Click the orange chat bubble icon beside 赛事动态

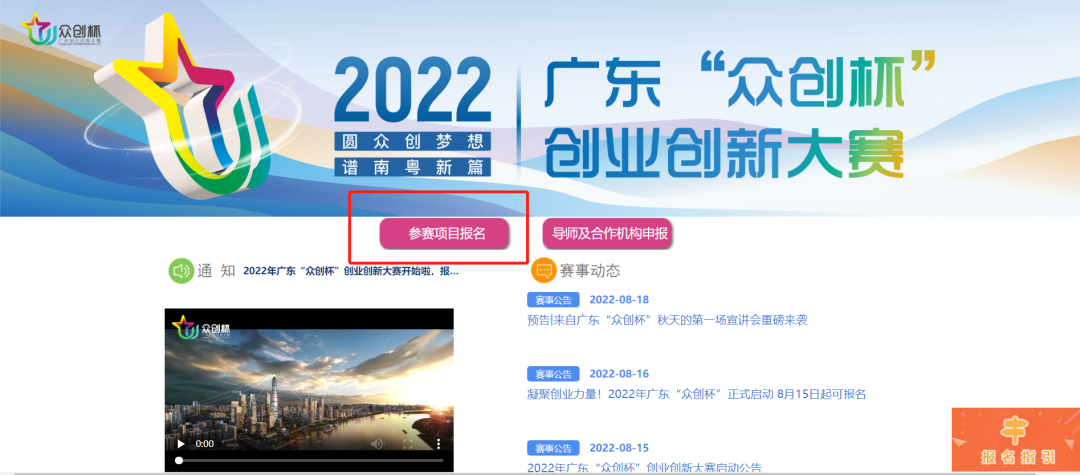(543, 271)
